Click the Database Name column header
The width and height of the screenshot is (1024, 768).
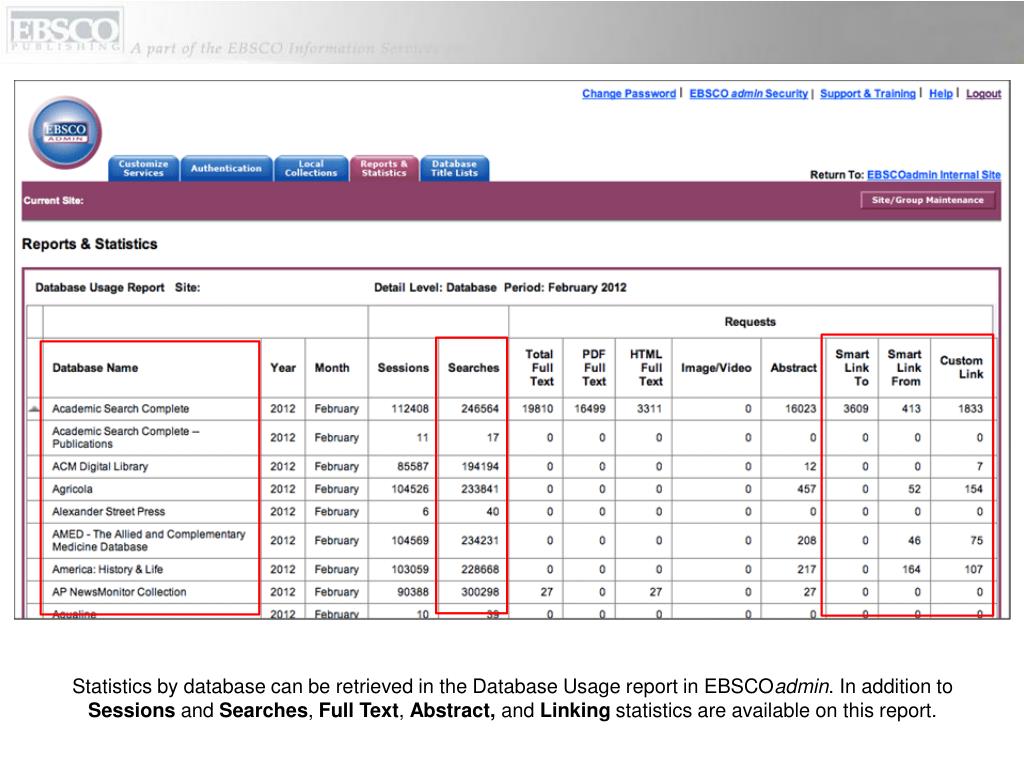tap(95, 368)
